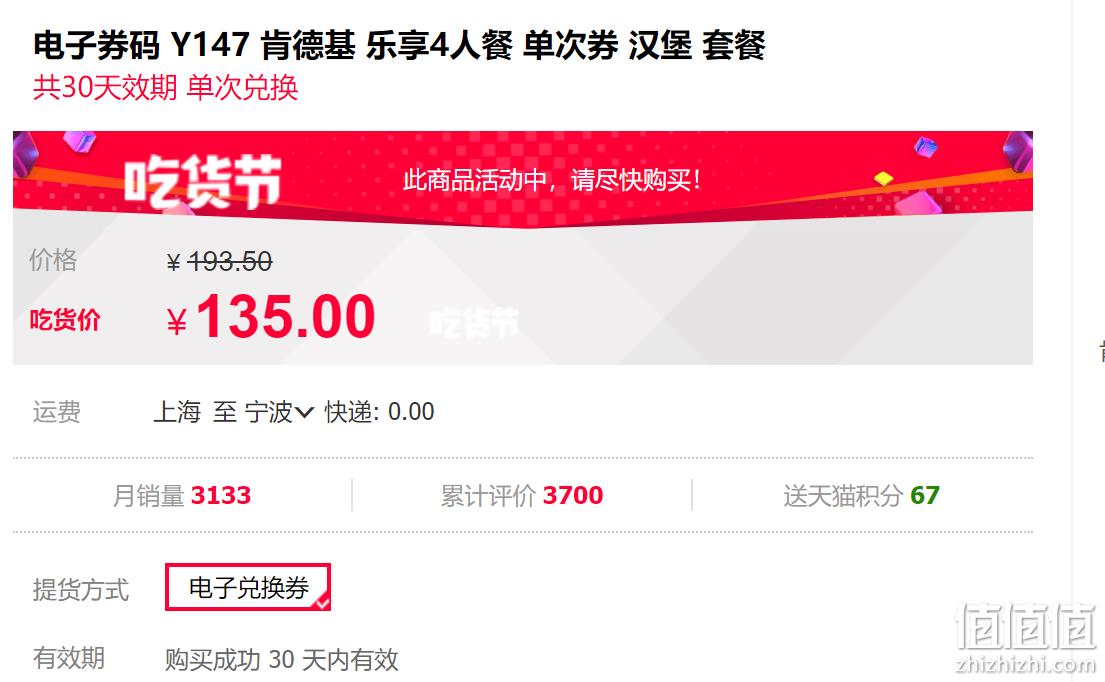Image resolution: width=1105 pixels, height=682 pixels.
Task: Expand the 宁波 destination dropdown arrow
Action: pos(304,412)
